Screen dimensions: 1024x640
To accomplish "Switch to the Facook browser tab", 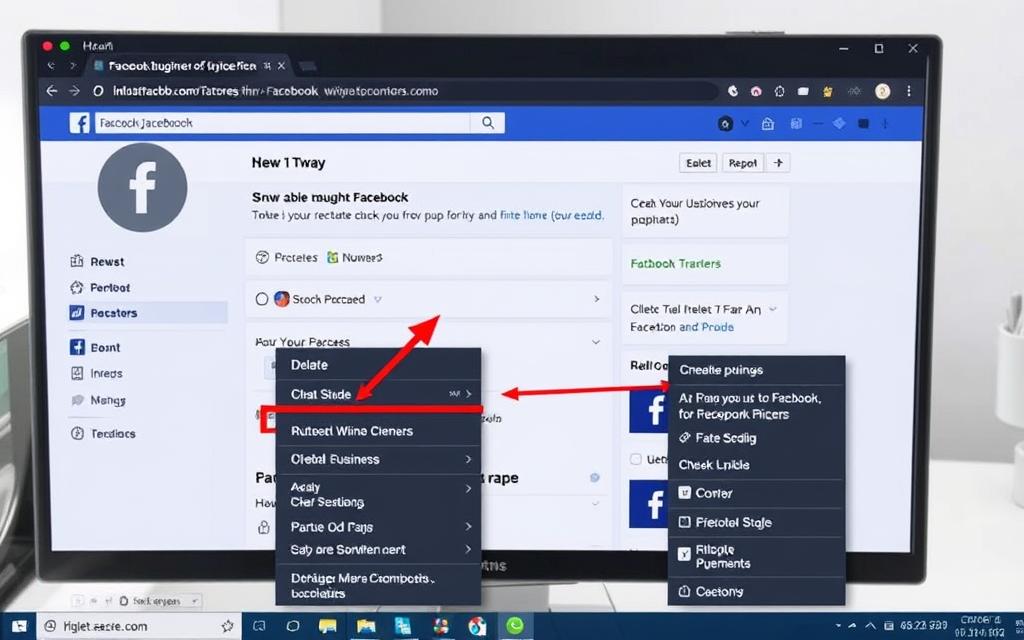I will pyautogui.click(x=183, y=66).
